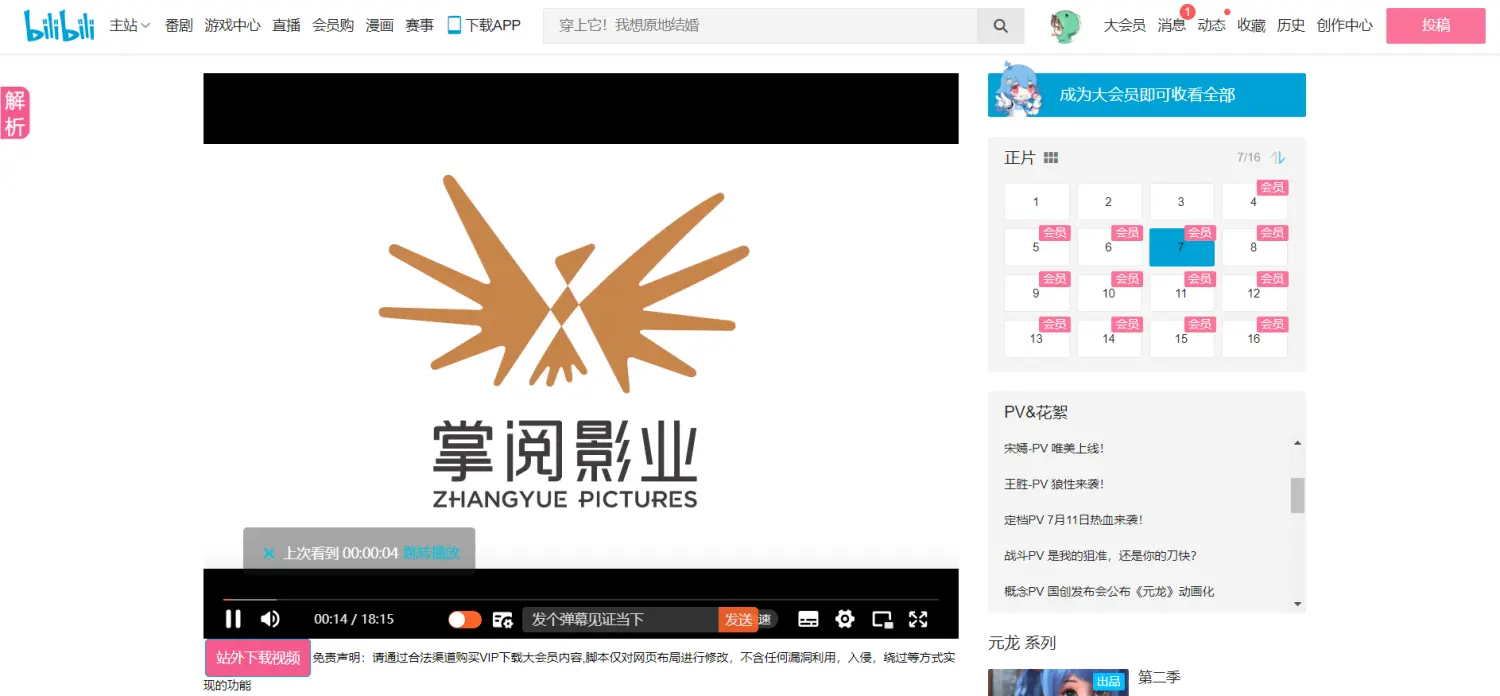1500x696 pixels.
Task: Open 王胜-PV 狼性来袭！
Action: point(1054,484)
